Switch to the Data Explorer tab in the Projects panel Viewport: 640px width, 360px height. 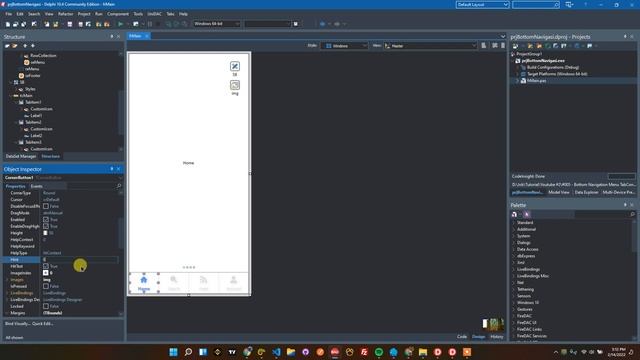tap(586, 192)
